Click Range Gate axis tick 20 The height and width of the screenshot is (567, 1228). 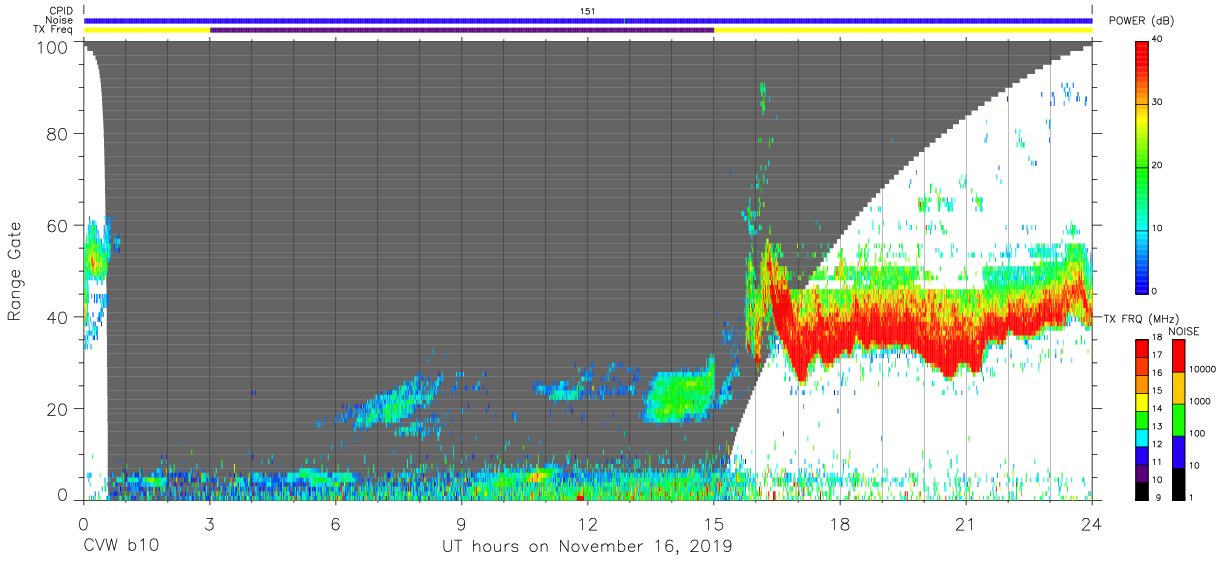[x=58, y=408]
